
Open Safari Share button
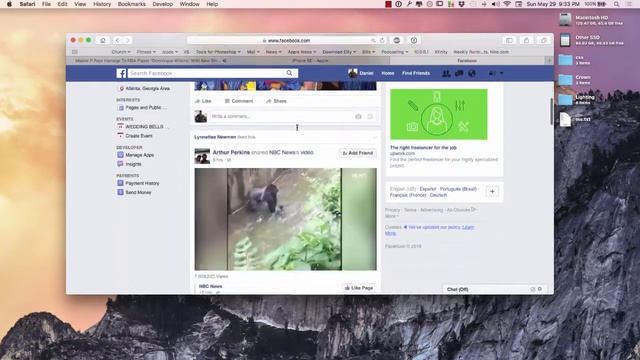point(526,40)
